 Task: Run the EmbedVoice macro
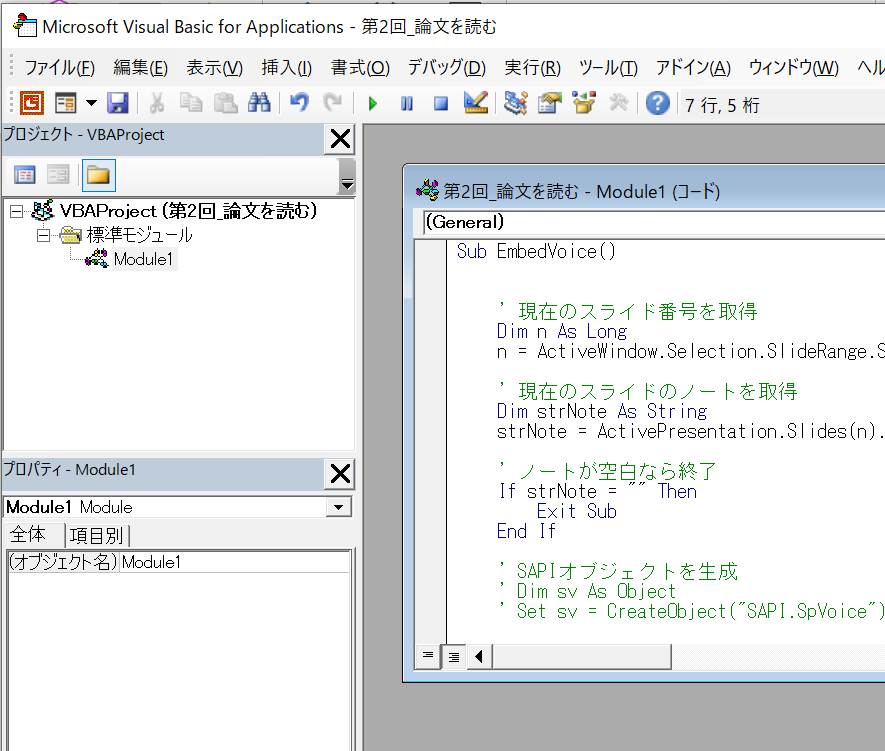pyautogui.click(x=373, y=103)
